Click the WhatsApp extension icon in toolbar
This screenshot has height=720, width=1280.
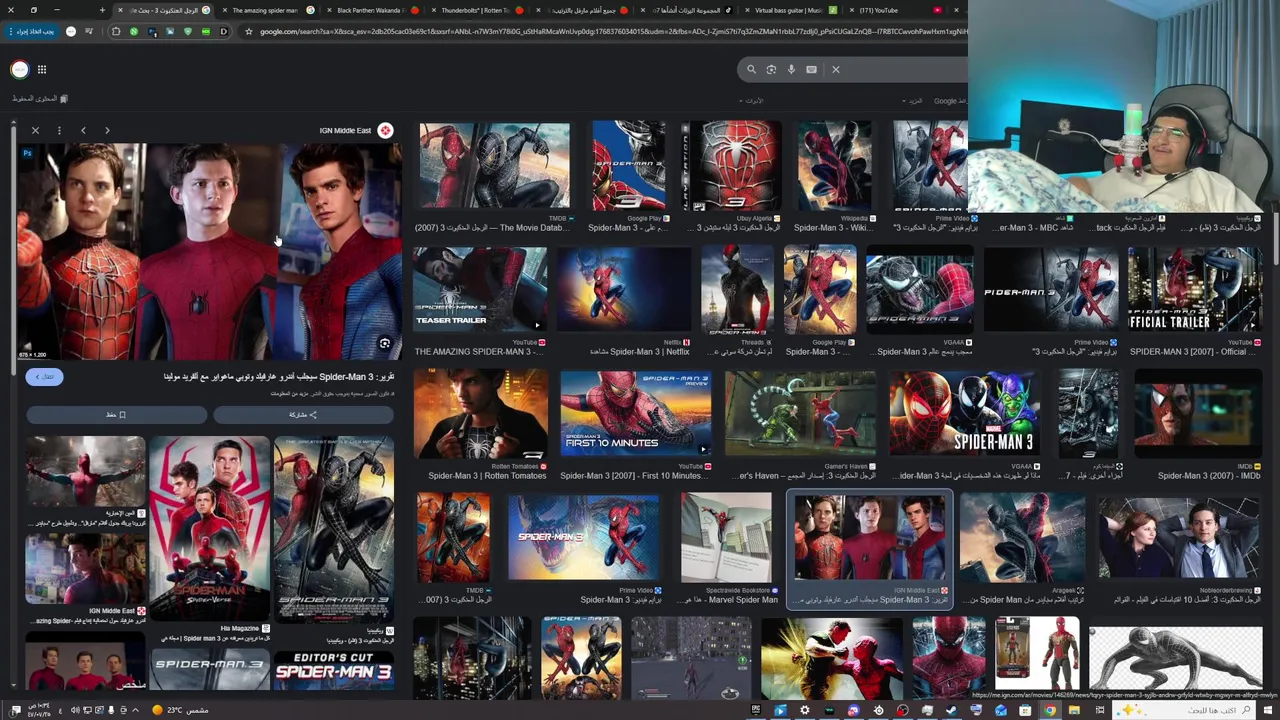(x=133, y=31)
